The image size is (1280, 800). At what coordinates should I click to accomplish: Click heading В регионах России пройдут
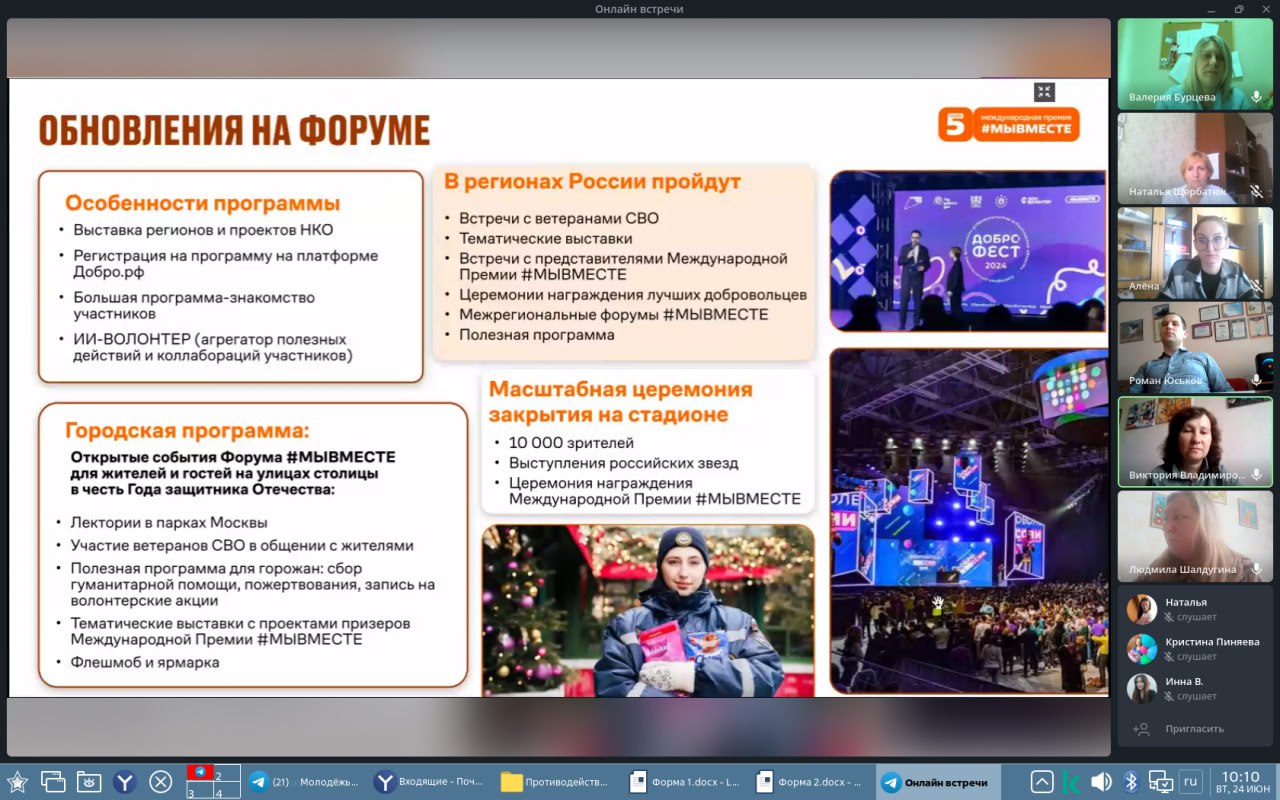tap(593, 181)
